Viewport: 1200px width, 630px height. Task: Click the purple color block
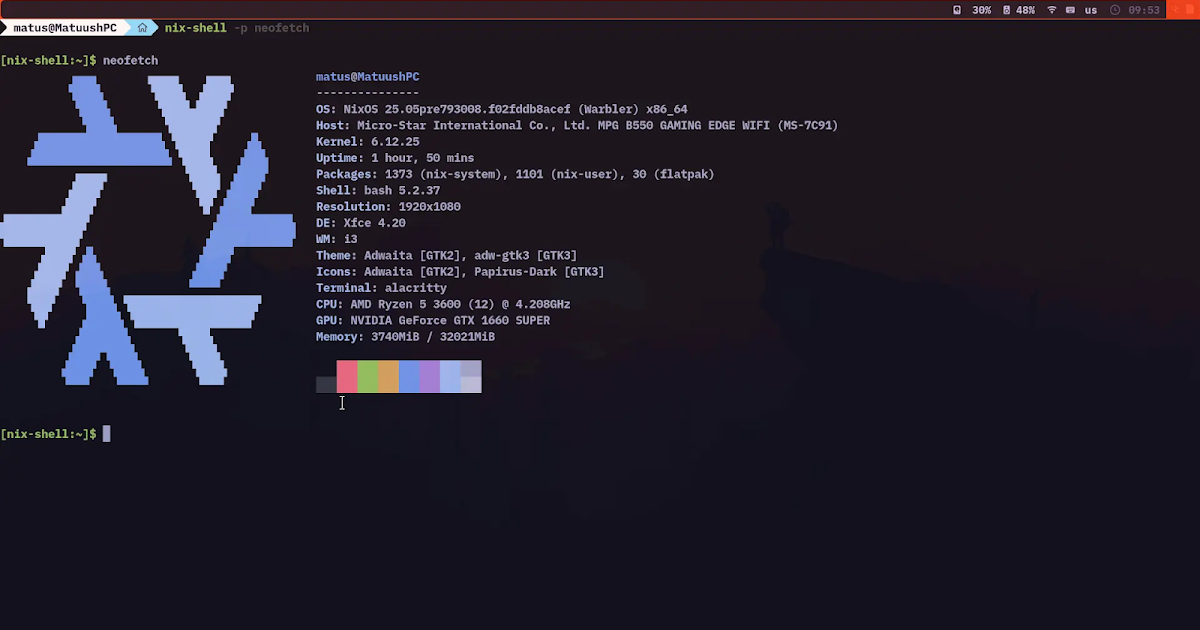[430, 376]
